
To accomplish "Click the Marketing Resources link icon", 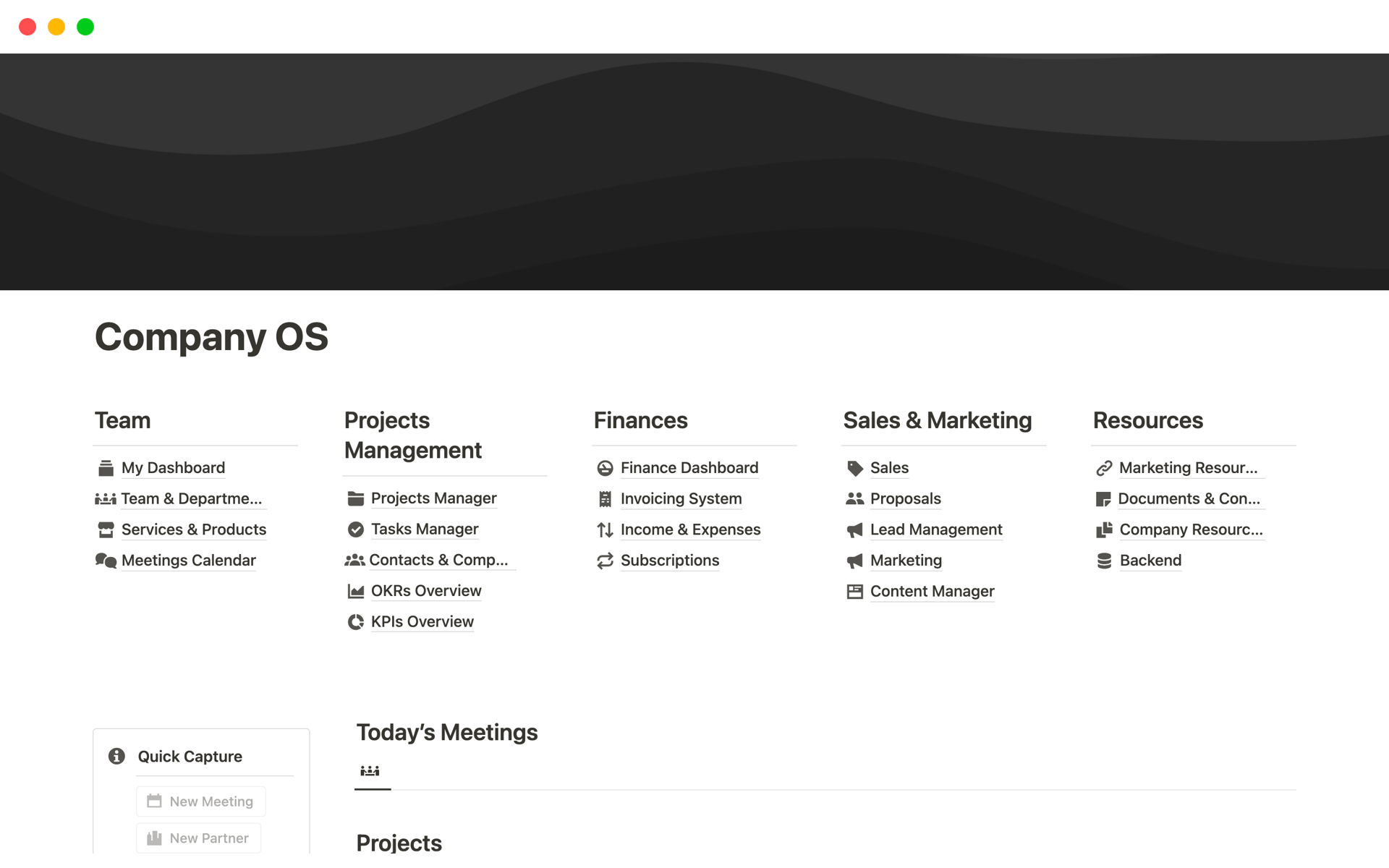I will coord(1103,468).
